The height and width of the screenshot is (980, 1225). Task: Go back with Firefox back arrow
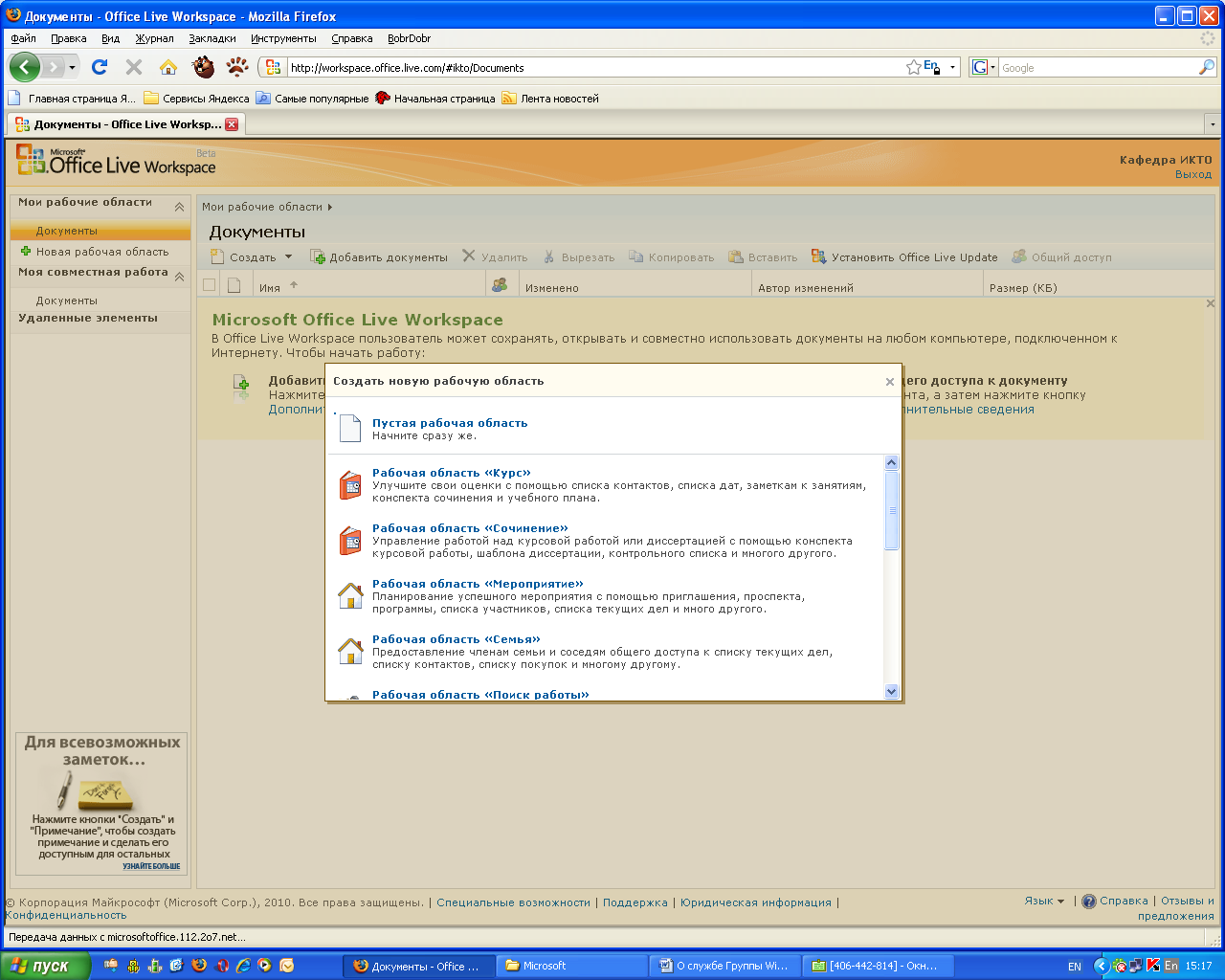[x=25, y=67]
